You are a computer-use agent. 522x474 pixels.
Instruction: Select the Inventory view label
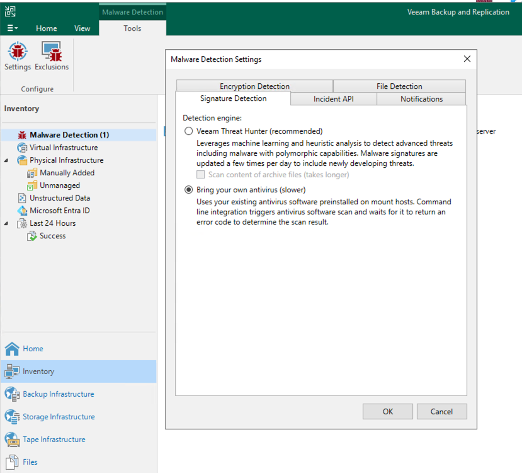[38, 371]
